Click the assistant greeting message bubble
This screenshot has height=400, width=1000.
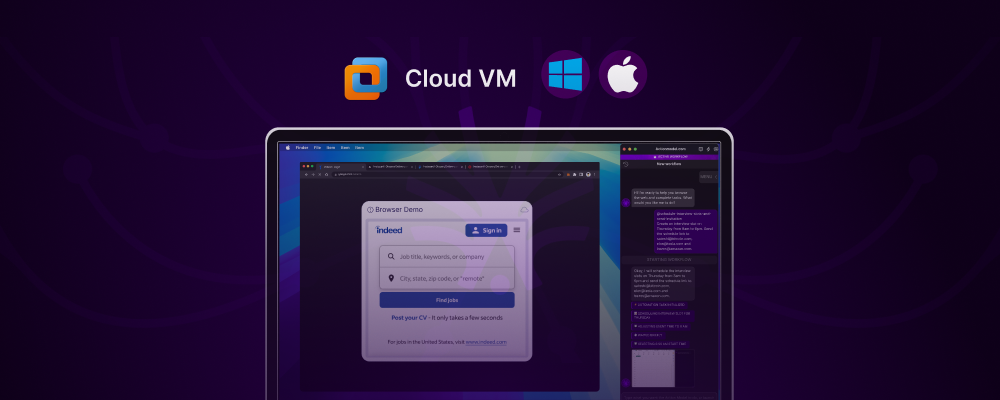[663, 198]
